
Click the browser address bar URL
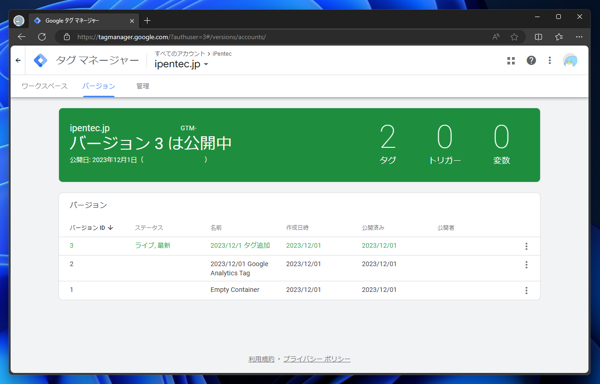coord(171,37)
